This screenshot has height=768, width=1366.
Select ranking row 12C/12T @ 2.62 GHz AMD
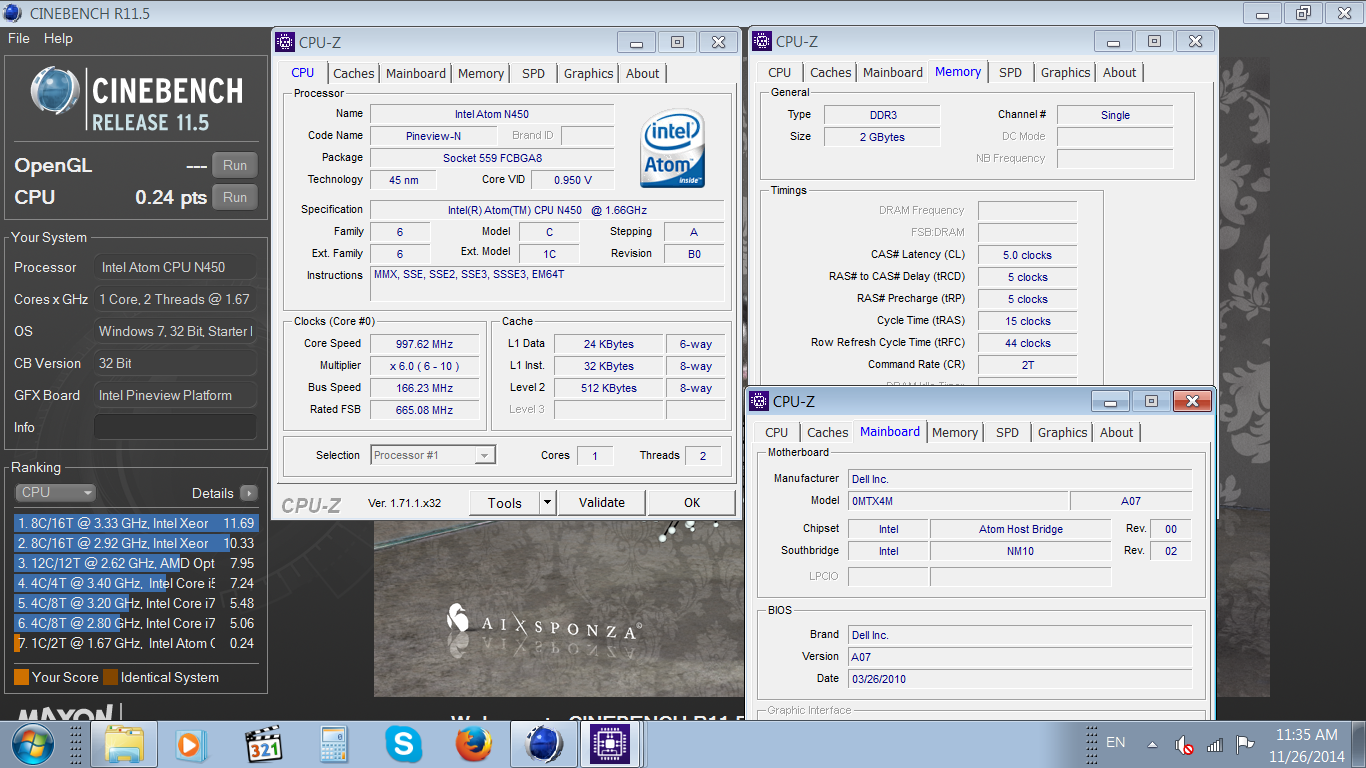click(135, 563)
